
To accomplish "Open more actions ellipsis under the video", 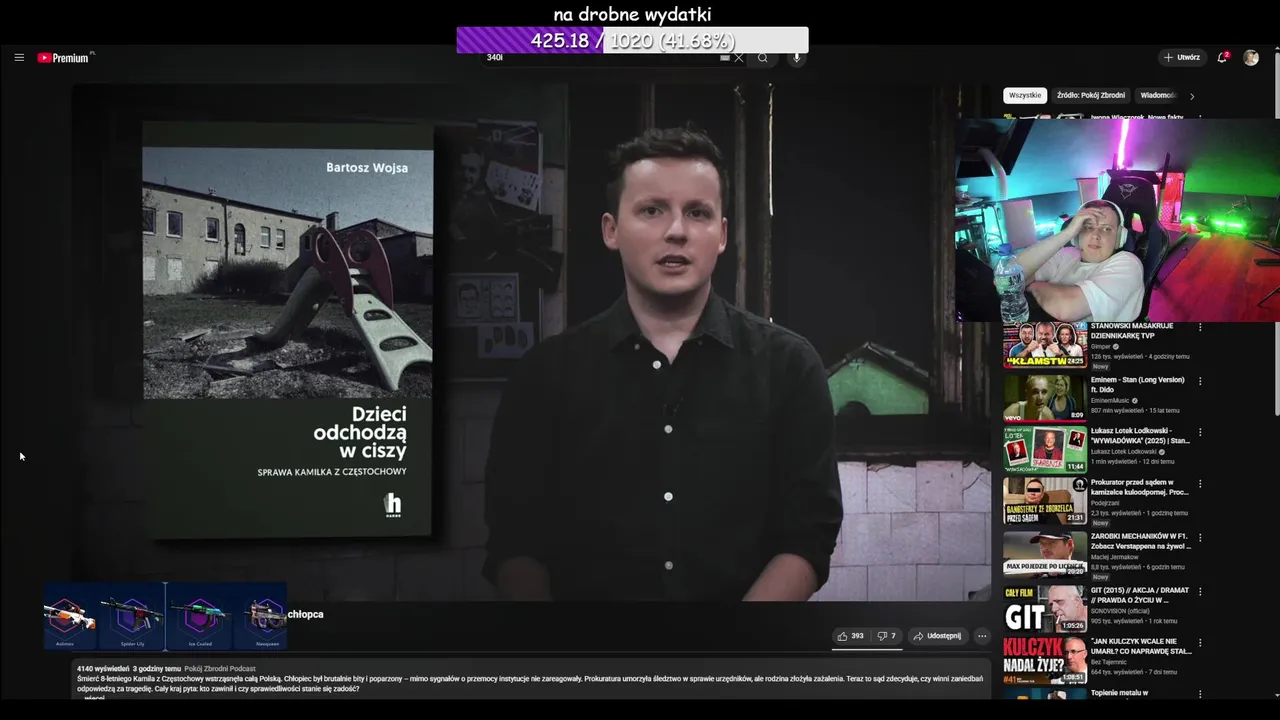I will 982,636.
